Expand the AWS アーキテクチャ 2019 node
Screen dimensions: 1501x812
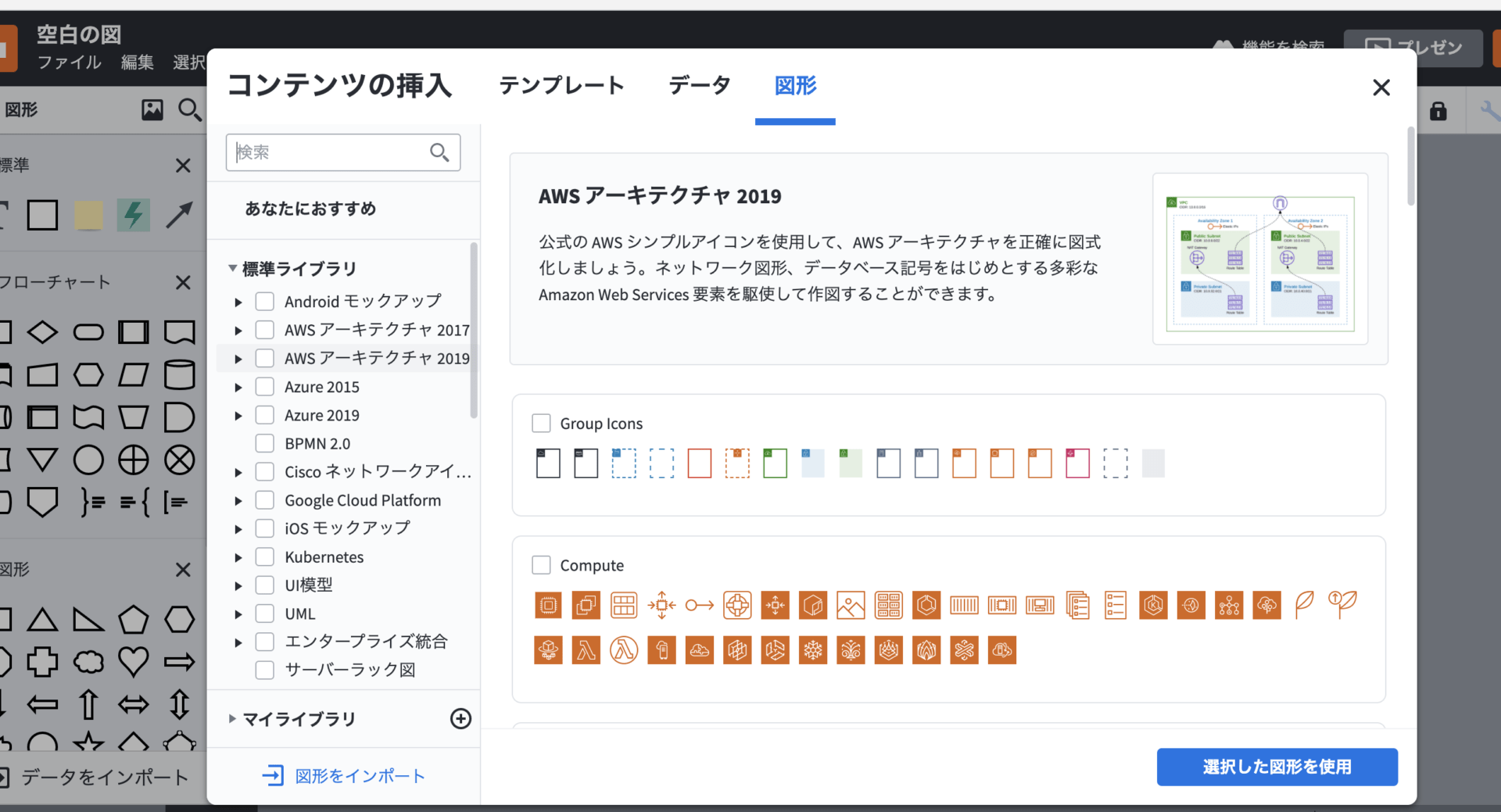[x=238, y=359]
